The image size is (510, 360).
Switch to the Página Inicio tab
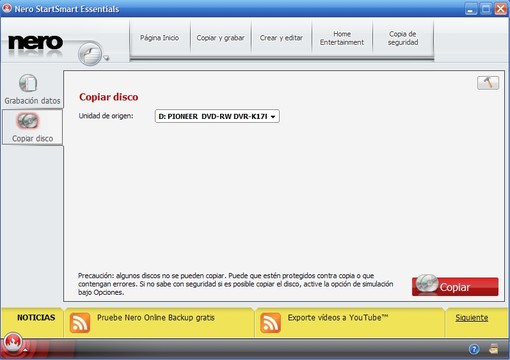pos(160,38)
